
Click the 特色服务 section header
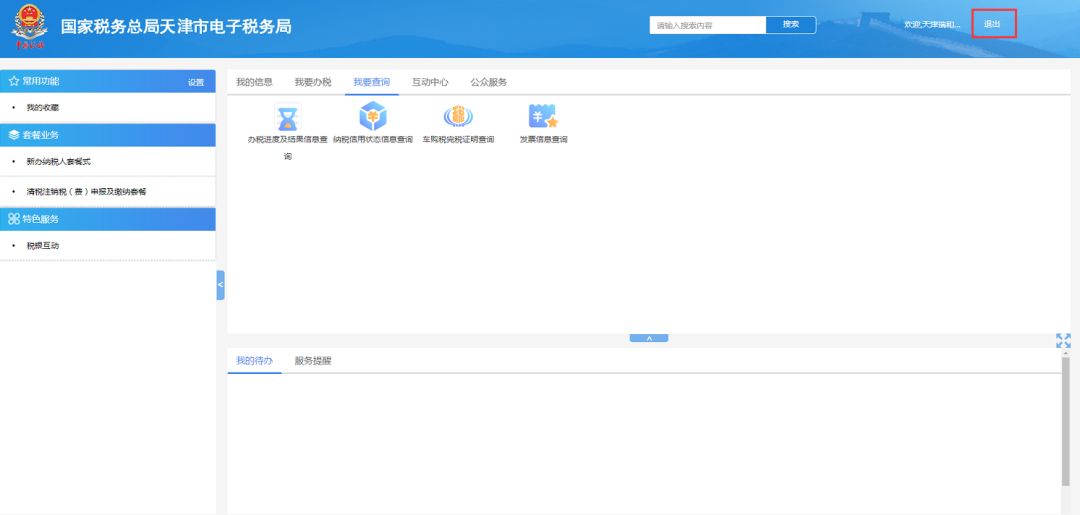tap(107, 219)
